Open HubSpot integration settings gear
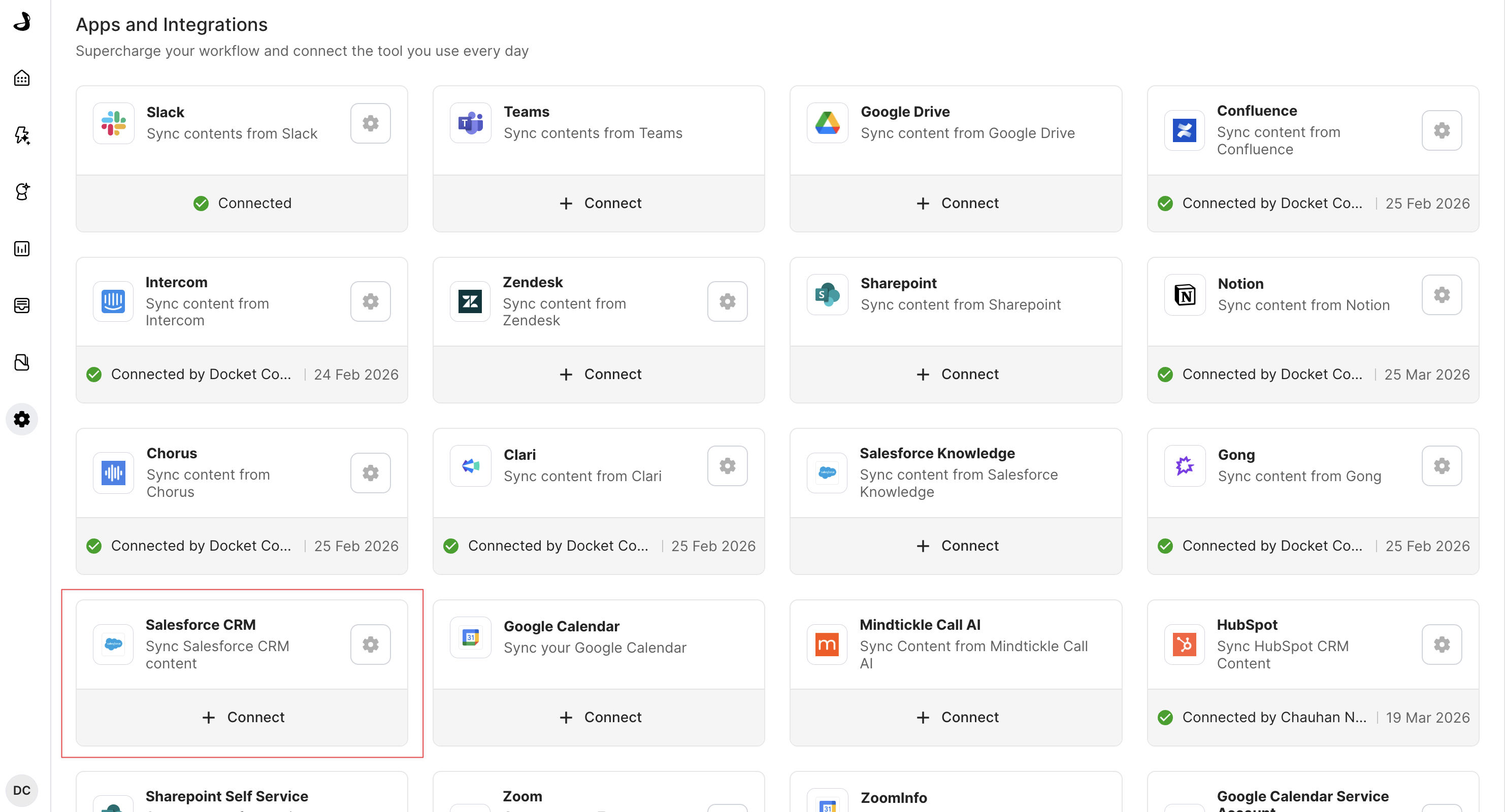1505x812 pixels. [1442, 645]
